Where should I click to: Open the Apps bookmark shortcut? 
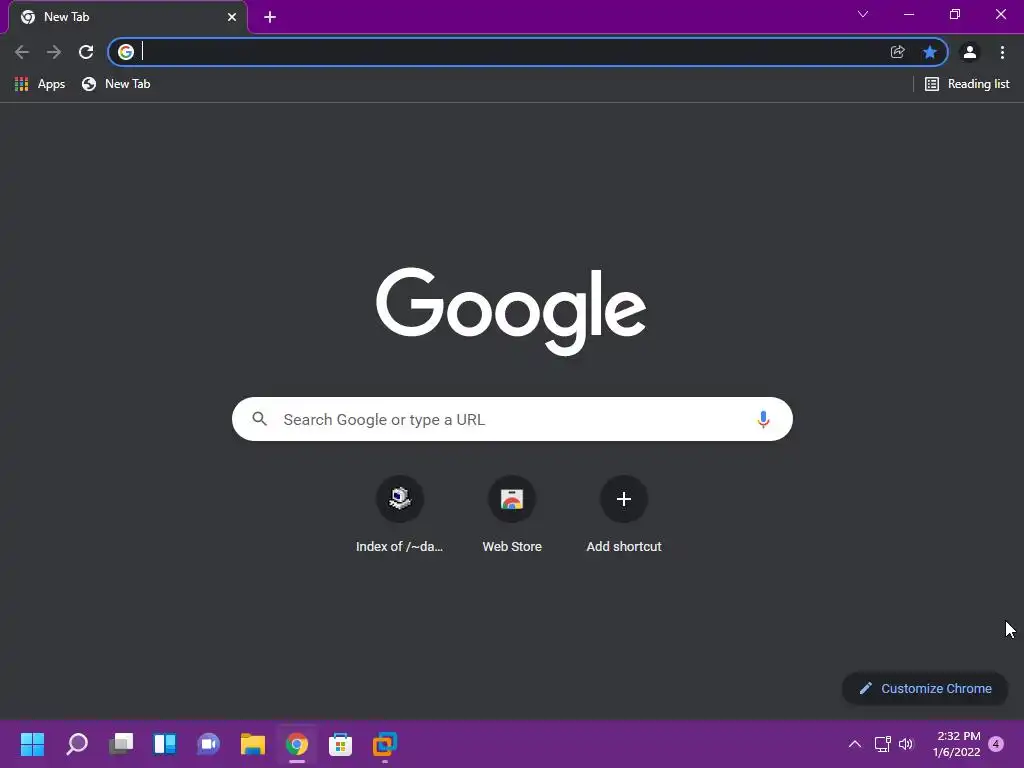[x=40, y=84]
